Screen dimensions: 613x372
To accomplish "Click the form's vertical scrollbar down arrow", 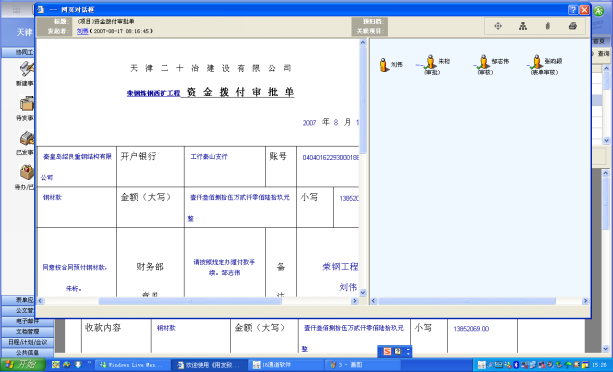I will click(x=362, y=292).
